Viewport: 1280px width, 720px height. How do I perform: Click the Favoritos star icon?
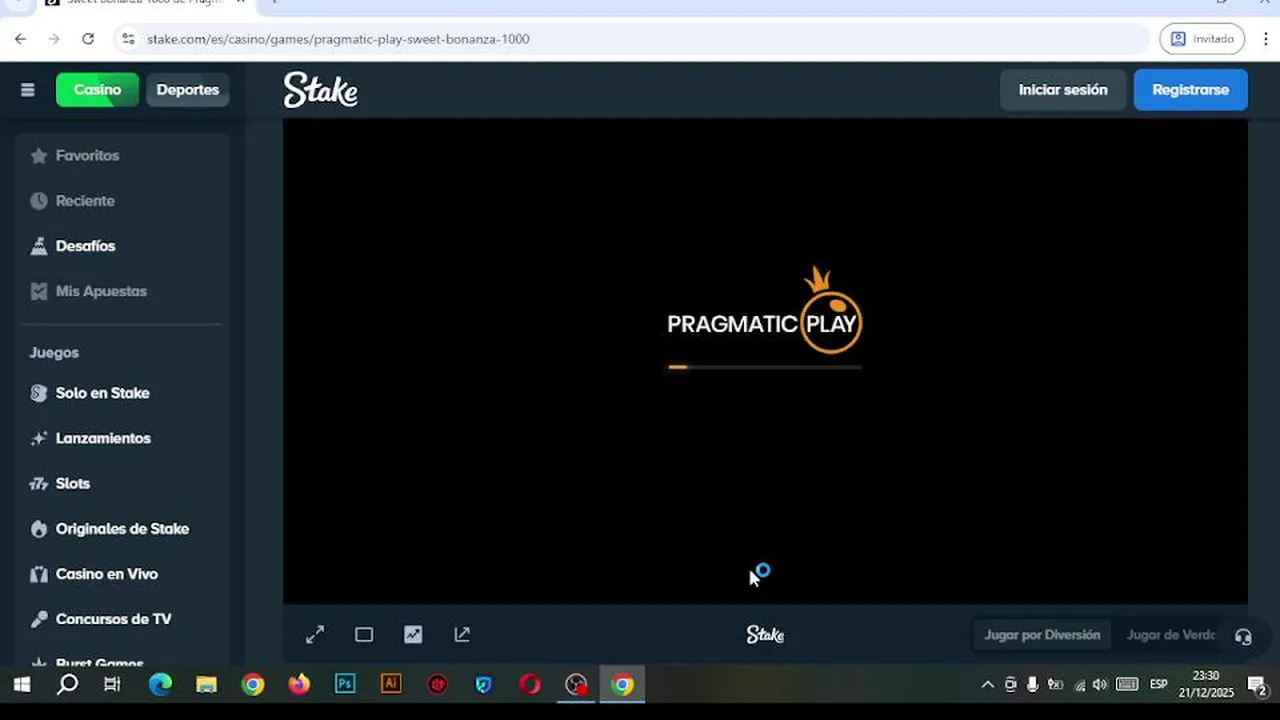pos(39,156)
